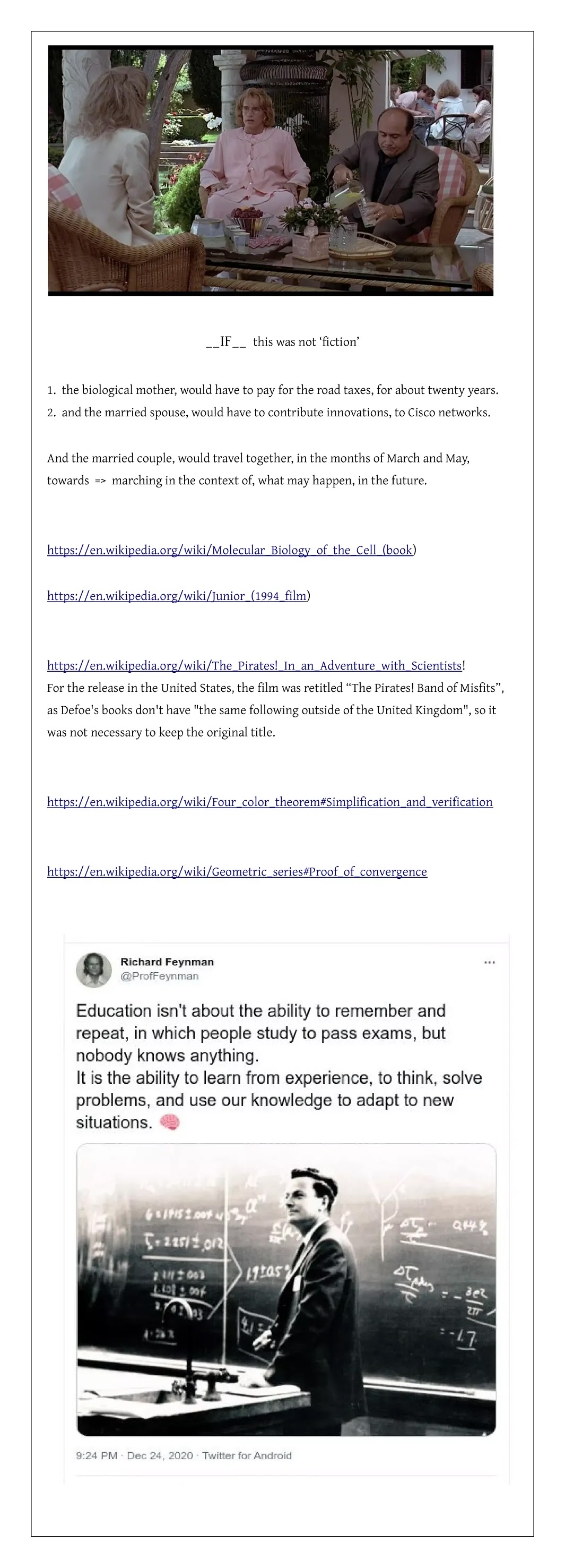This screenshot has height=1568, width=565.
Task: Open the Feynman blackboard photo in the tweet
Action: click(x=286, y=1289)
